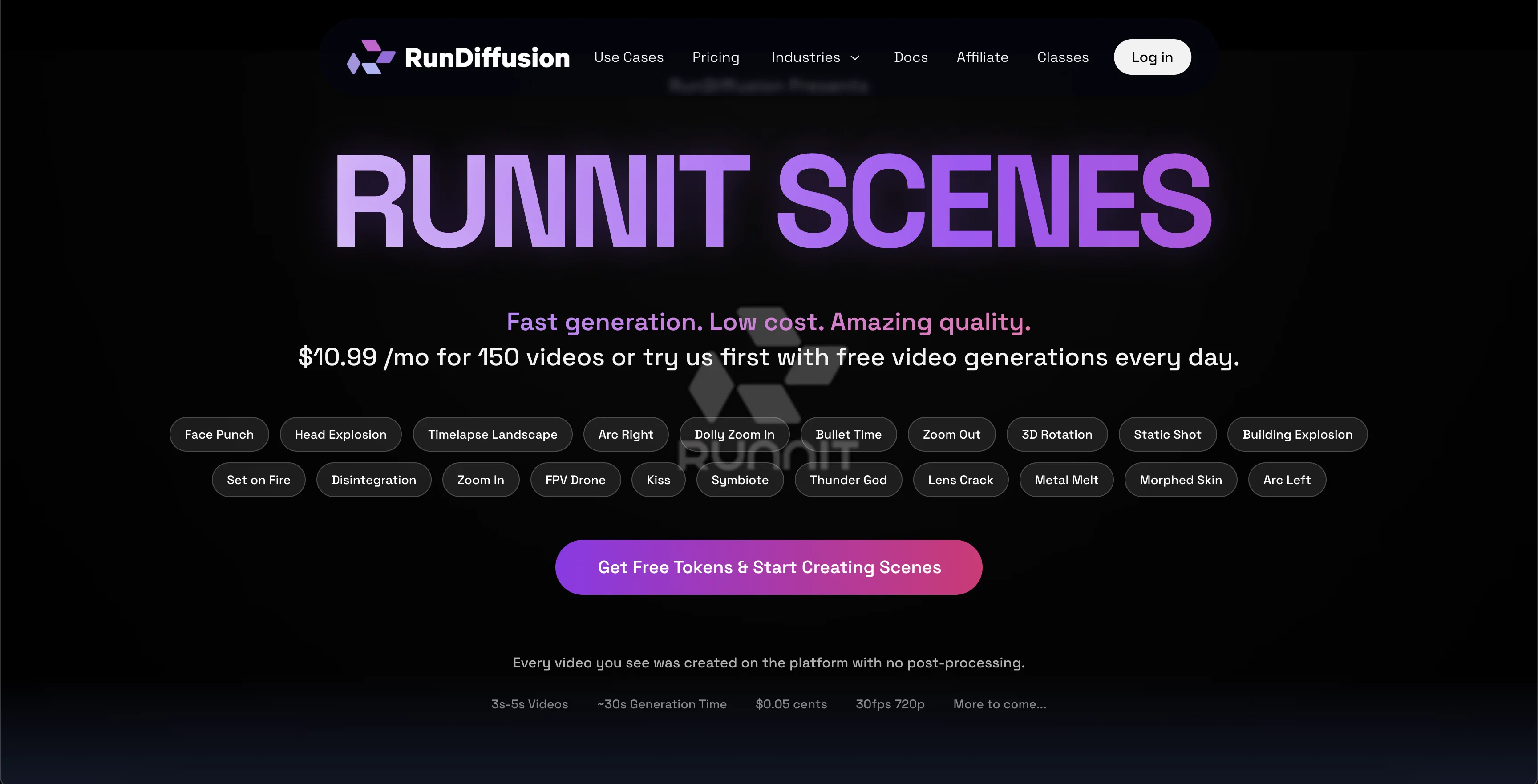This screenshot has width=1538, height=784.
Task: Select the Head Explosion chip
Action: [340, 434]
